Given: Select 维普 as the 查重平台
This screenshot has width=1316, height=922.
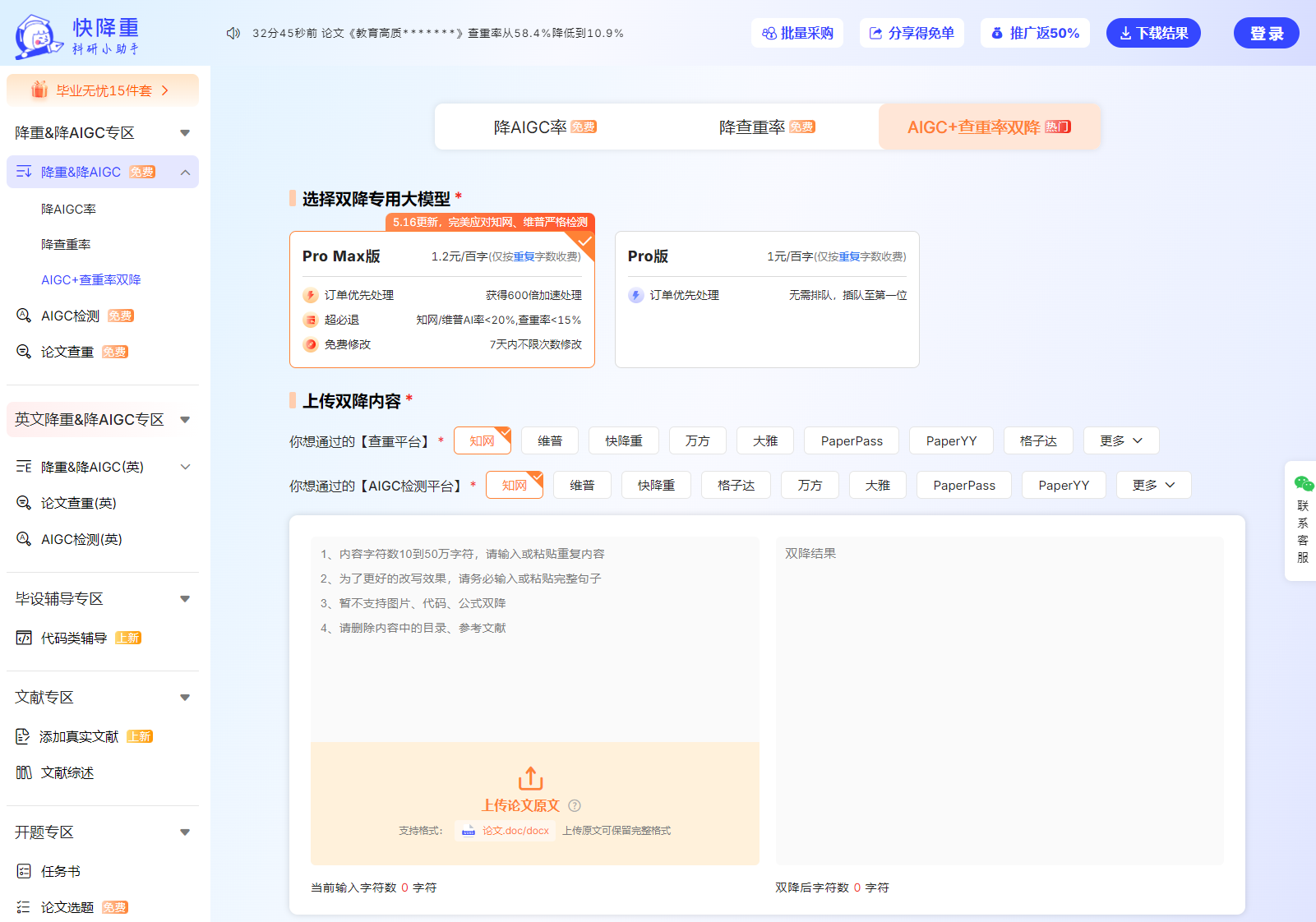Looking at the screenshot, I should coord(550,441).
